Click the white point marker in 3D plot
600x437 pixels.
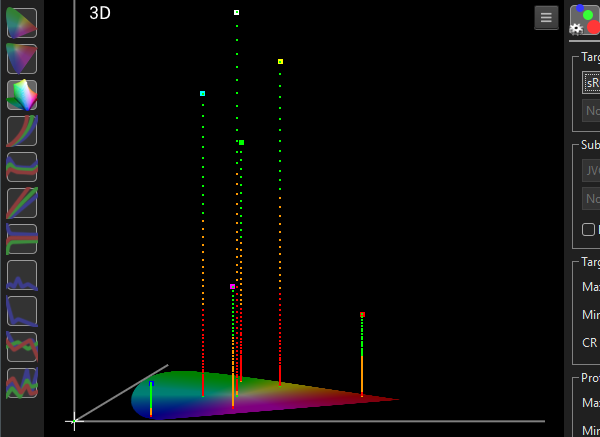click(x=236, y=13)
